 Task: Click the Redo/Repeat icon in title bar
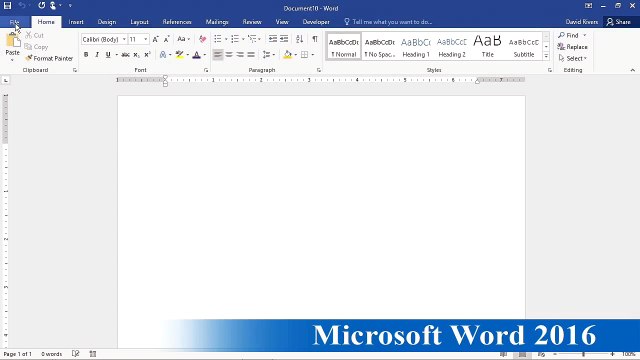click(41, 5)
